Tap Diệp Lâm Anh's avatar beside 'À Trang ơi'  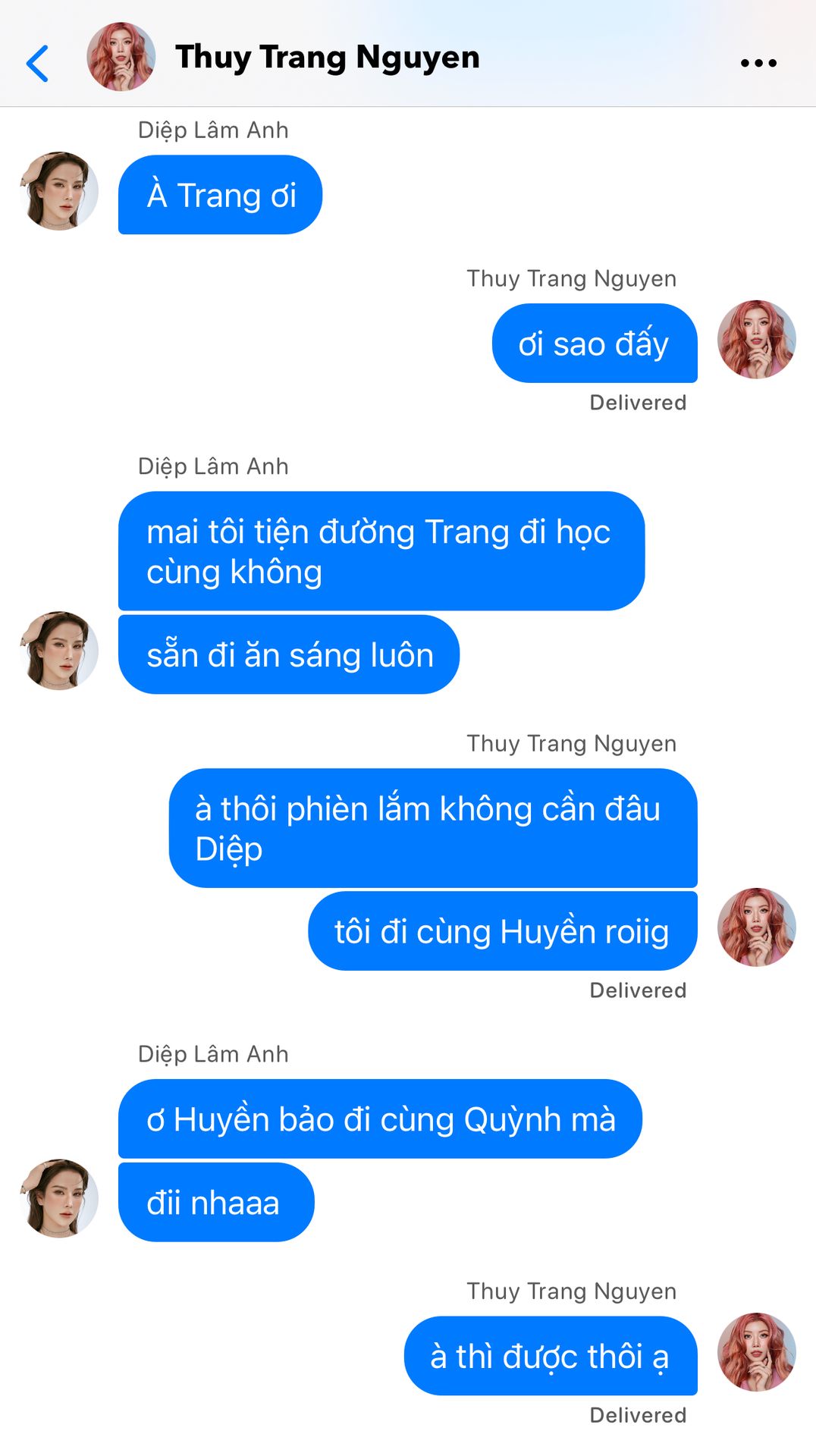pyautogui.click(x=59, y=191)
